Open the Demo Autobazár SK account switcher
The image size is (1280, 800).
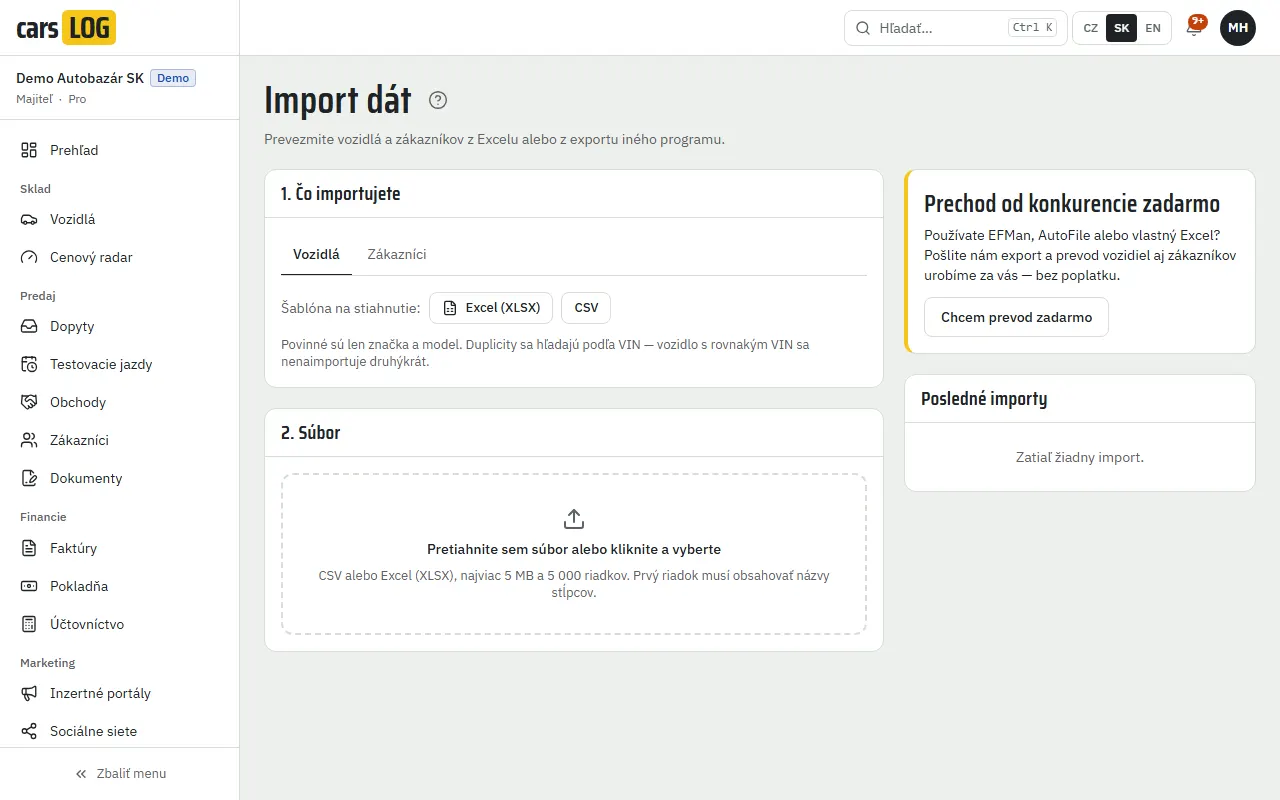point(120,88)
